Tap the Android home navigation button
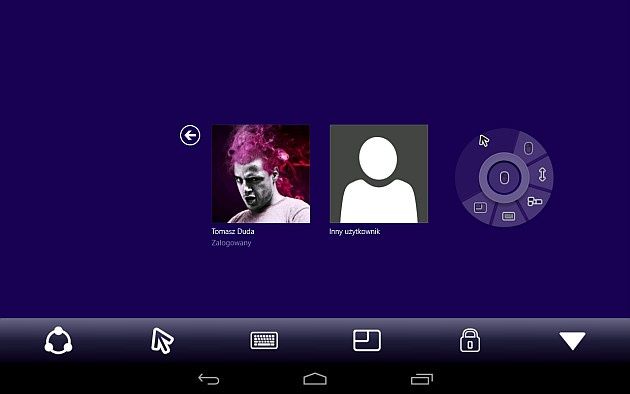 315,379
